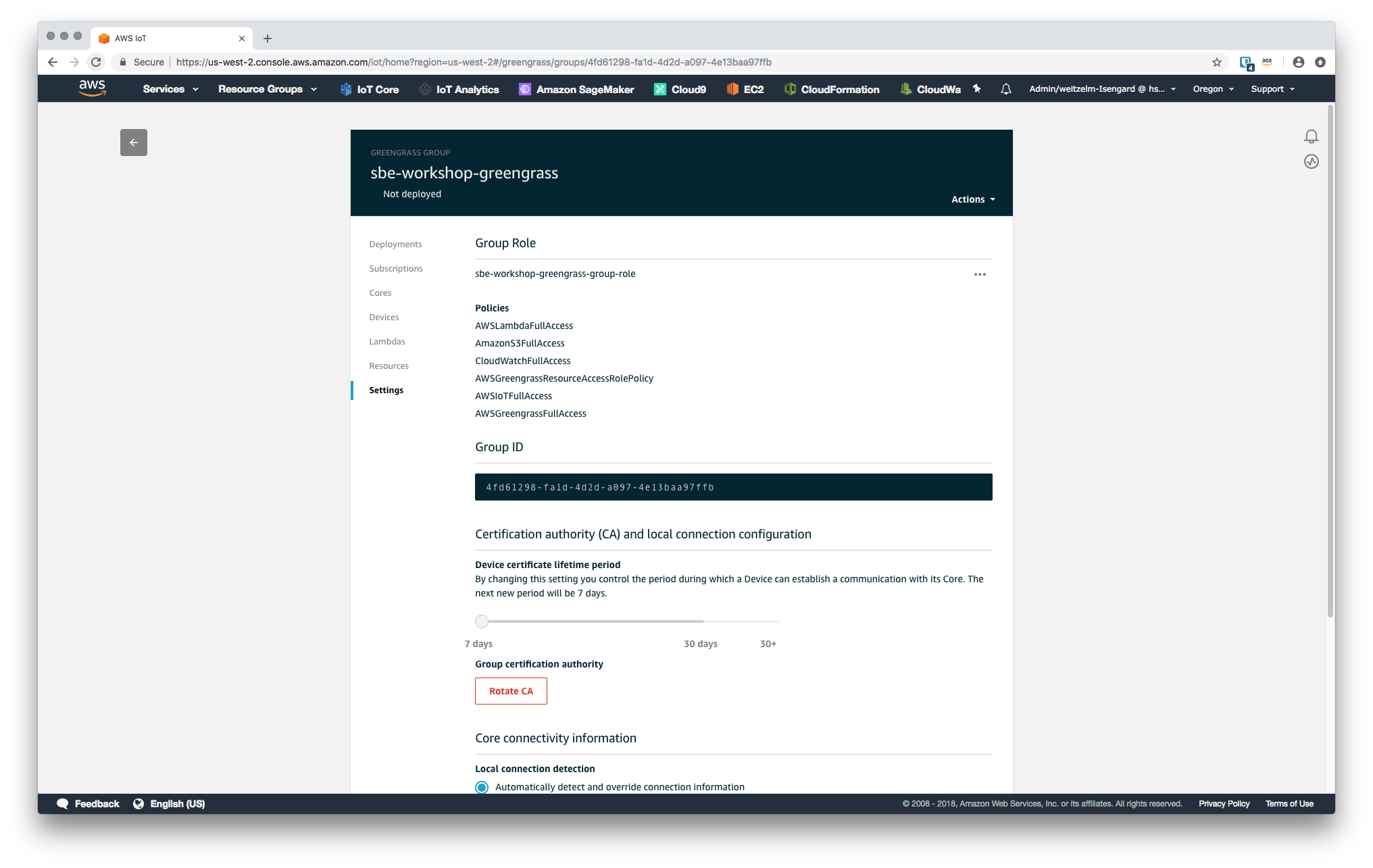1373x868 pixels.
Task: Click the Rotate CA button
Action: 511,691
